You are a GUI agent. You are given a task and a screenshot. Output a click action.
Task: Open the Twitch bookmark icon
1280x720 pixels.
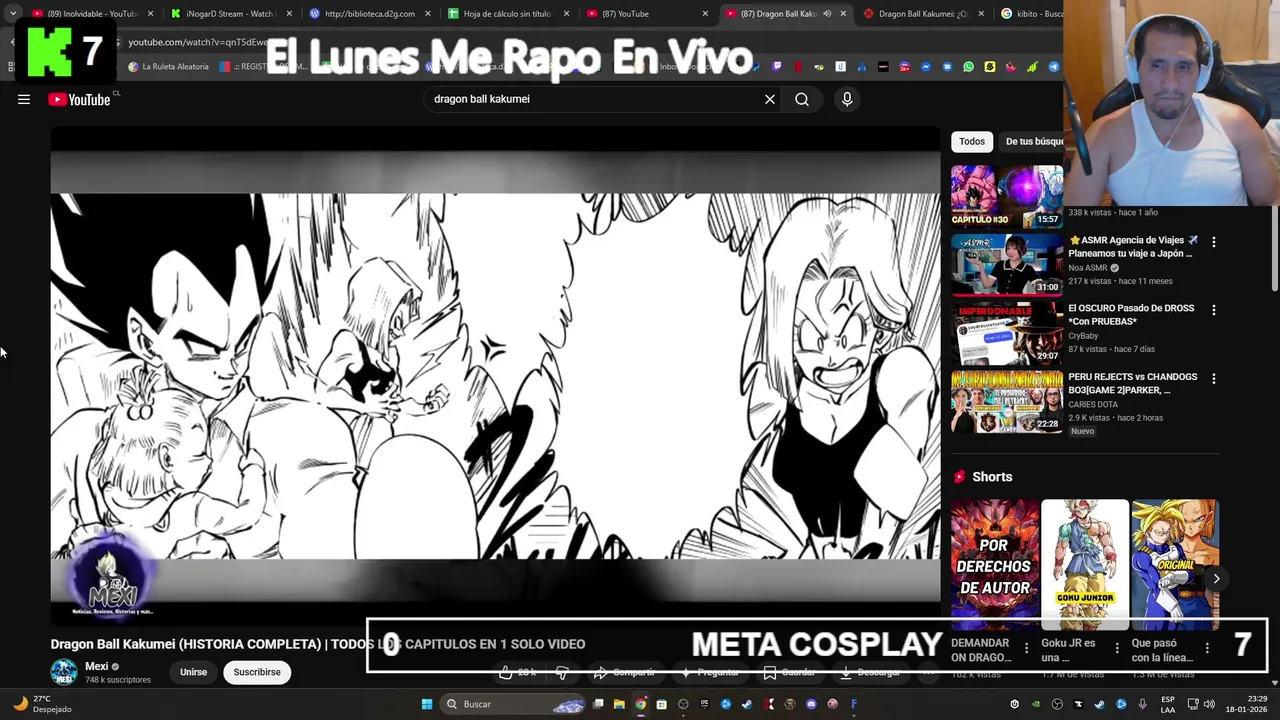pos(777,67)
